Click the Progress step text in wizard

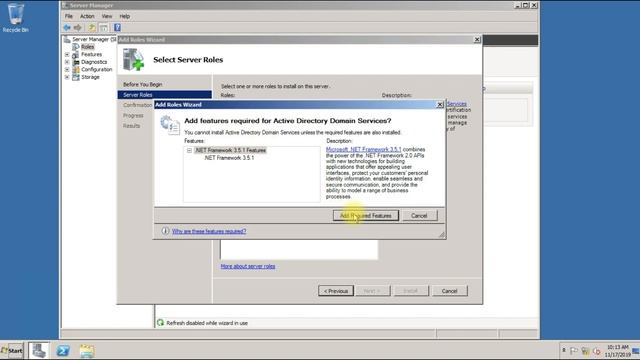(133, 116)
